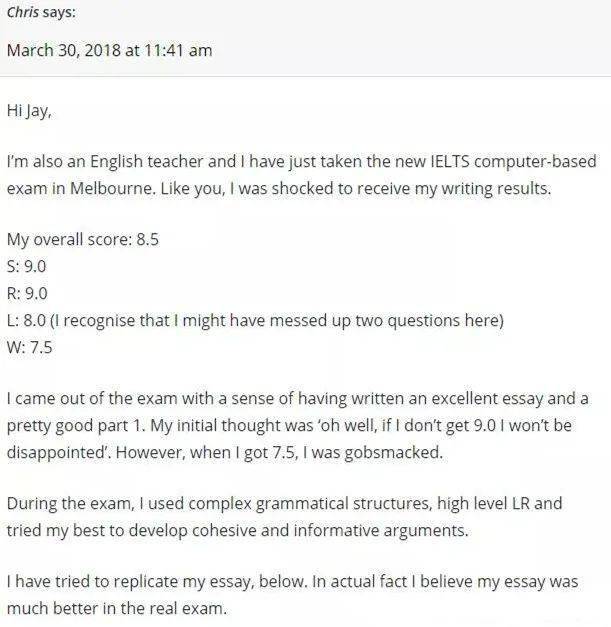Click the 'S: 9.0' speaking score line
This screenshot has height=627, width=611.
click(27, 266)
